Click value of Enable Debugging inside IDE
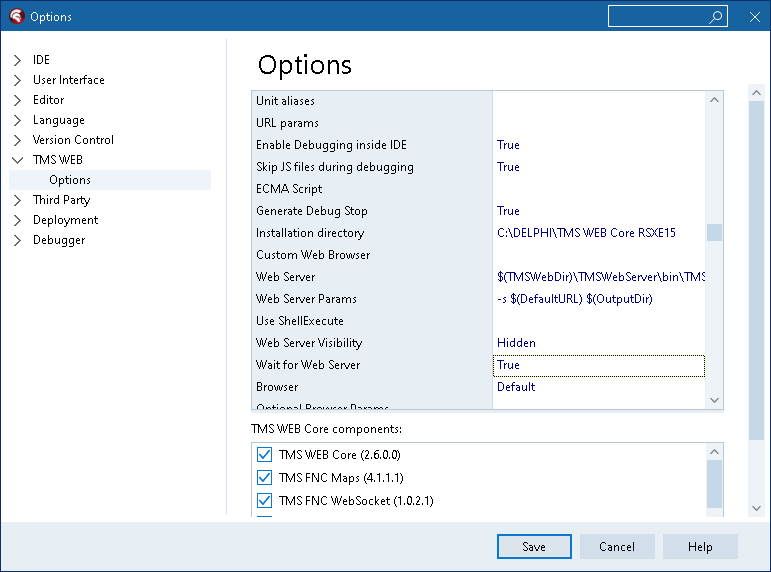The height and width of the screenshot is (572, 771). 508,145
